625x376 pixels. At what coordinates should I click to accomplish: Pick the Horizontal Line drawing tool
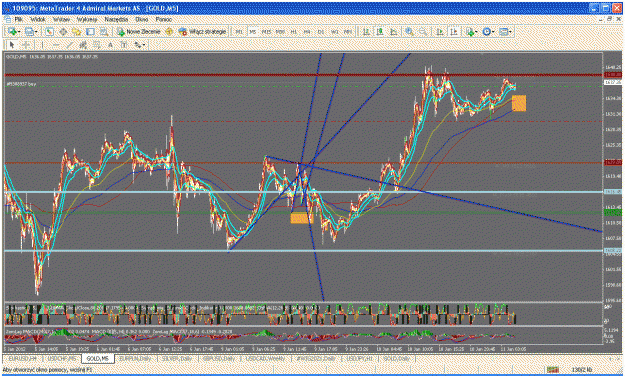tap(56, 45)
